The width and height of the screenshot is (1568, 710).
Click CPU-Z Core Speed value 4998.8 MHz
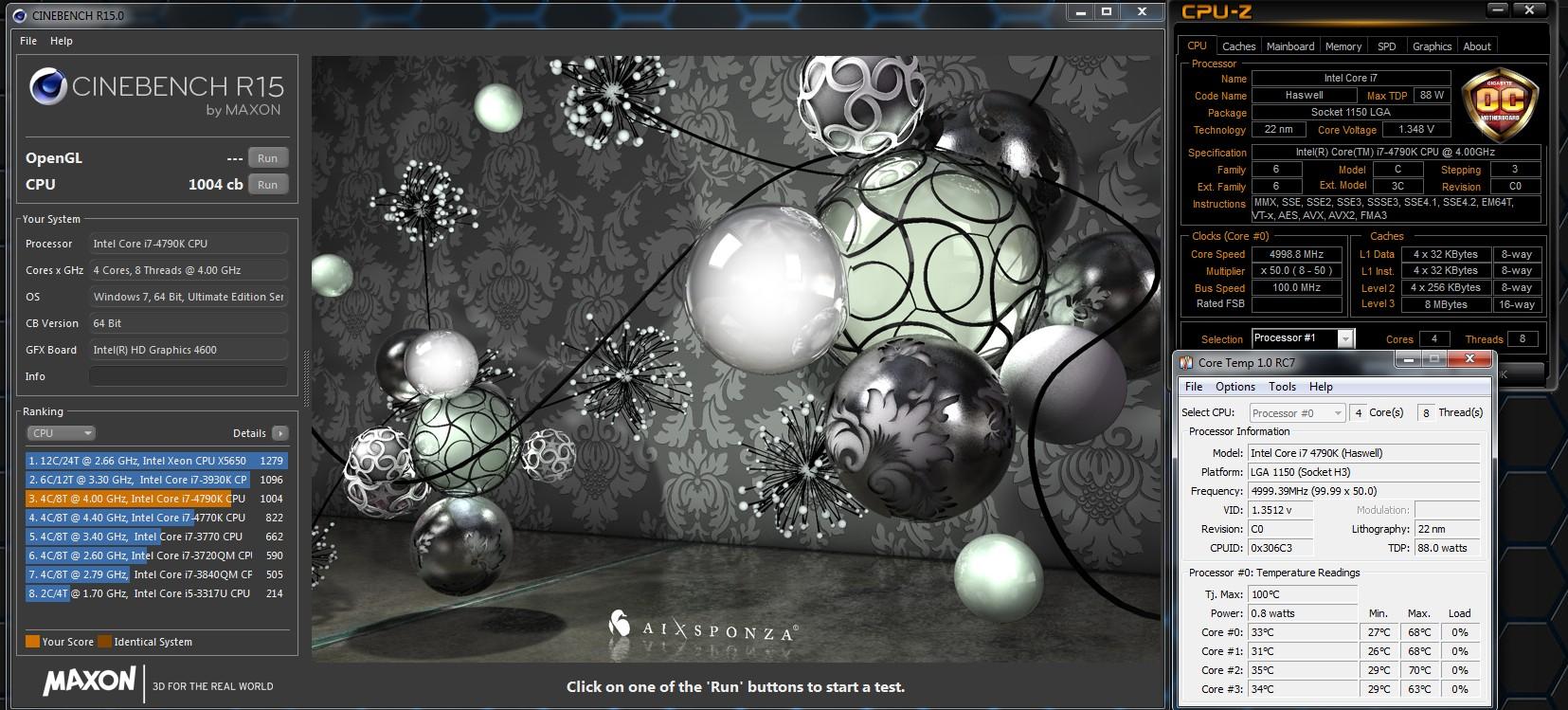1297,254
